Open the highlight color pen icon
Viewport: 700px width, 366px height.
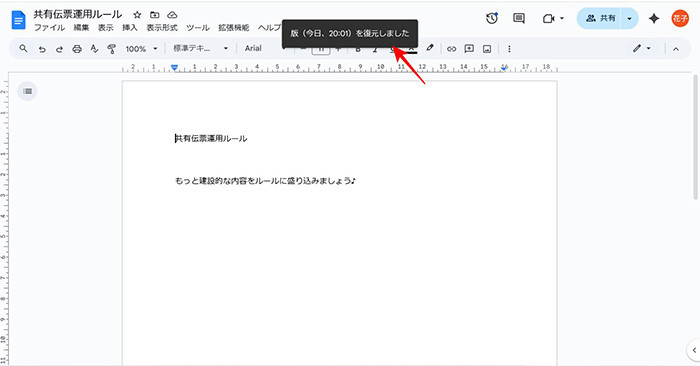[x=430, y=48]
